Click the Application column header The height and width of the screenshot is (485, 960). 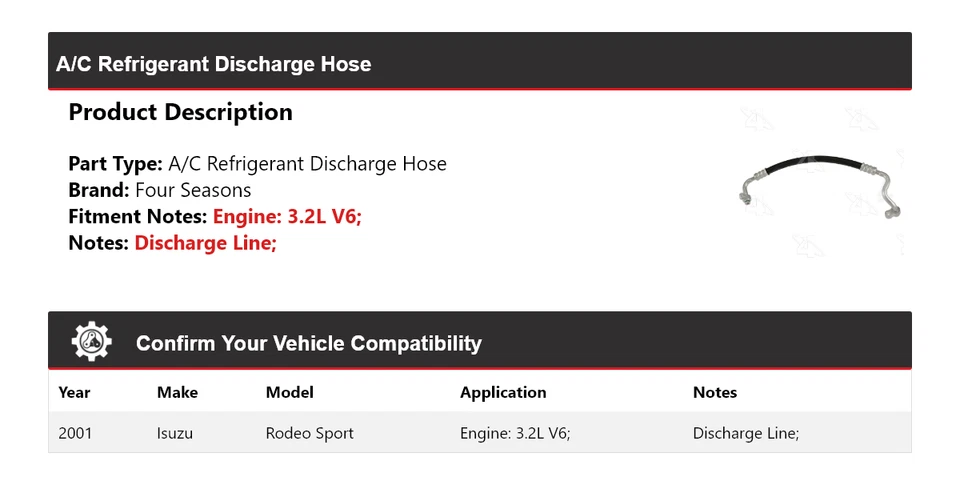[503, 392]
